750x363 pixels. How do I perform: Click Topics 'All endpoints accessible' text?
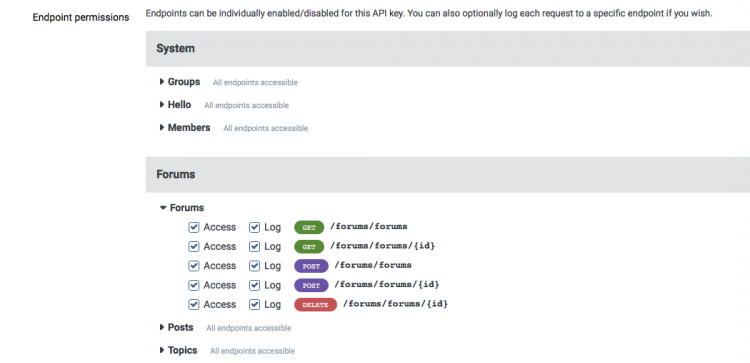253,352
